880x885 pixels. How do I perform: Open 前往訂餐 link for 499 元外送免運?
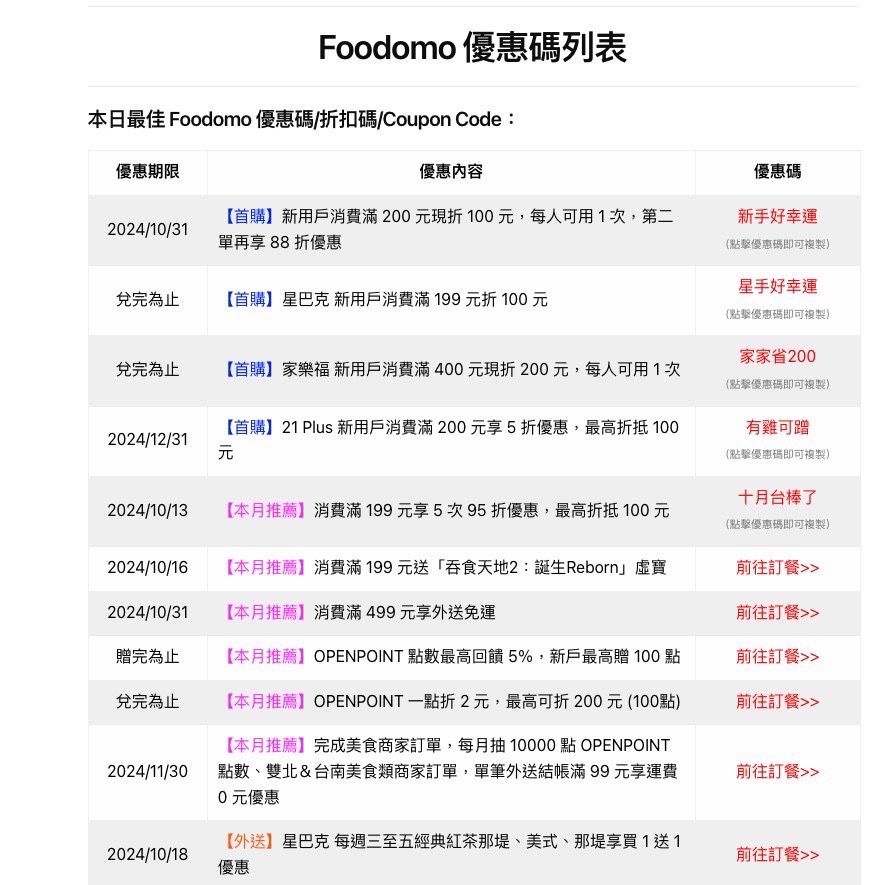(777, 612)
